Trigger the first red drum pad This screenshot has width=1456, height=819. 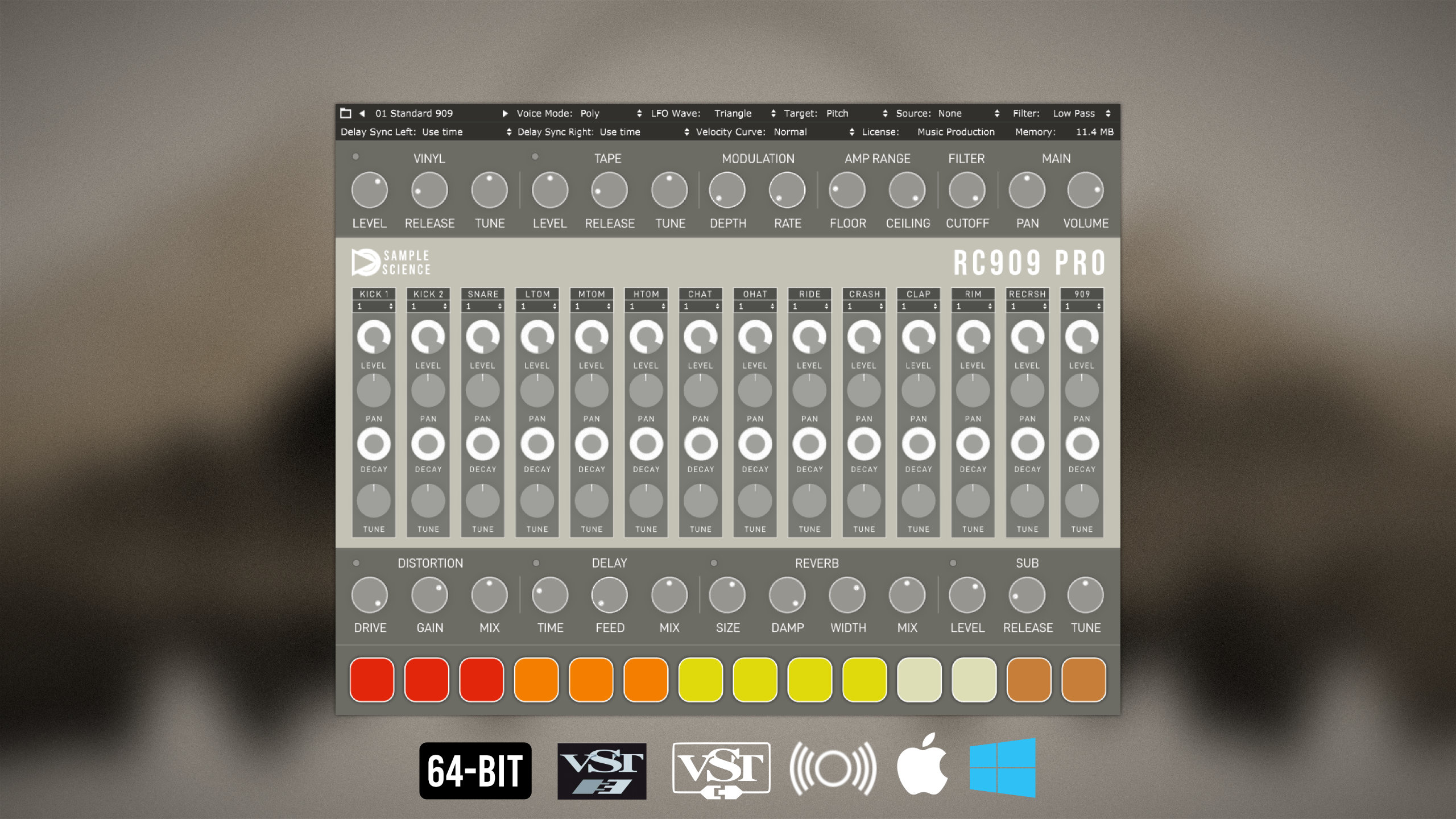click(x=372, y=680)
